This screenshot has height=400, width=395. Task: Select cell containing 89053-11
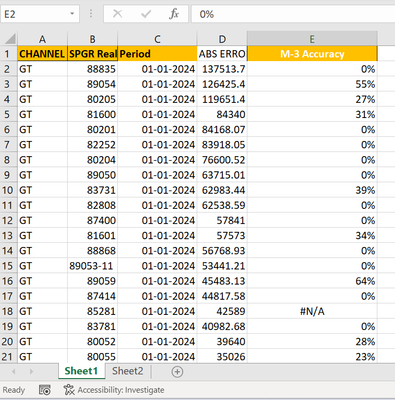[93, 266]
